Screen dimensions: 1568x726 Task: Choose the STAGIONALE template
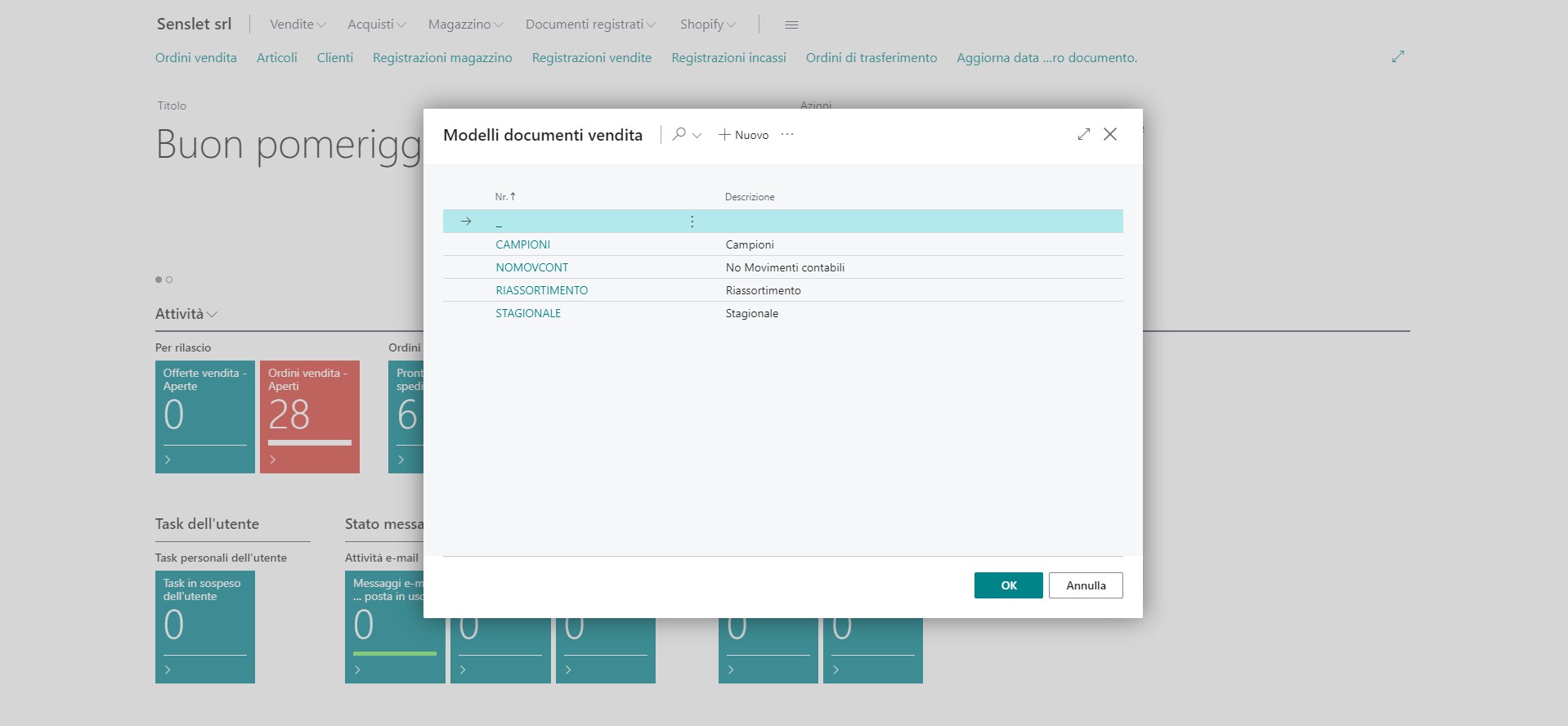pos(528,313)
